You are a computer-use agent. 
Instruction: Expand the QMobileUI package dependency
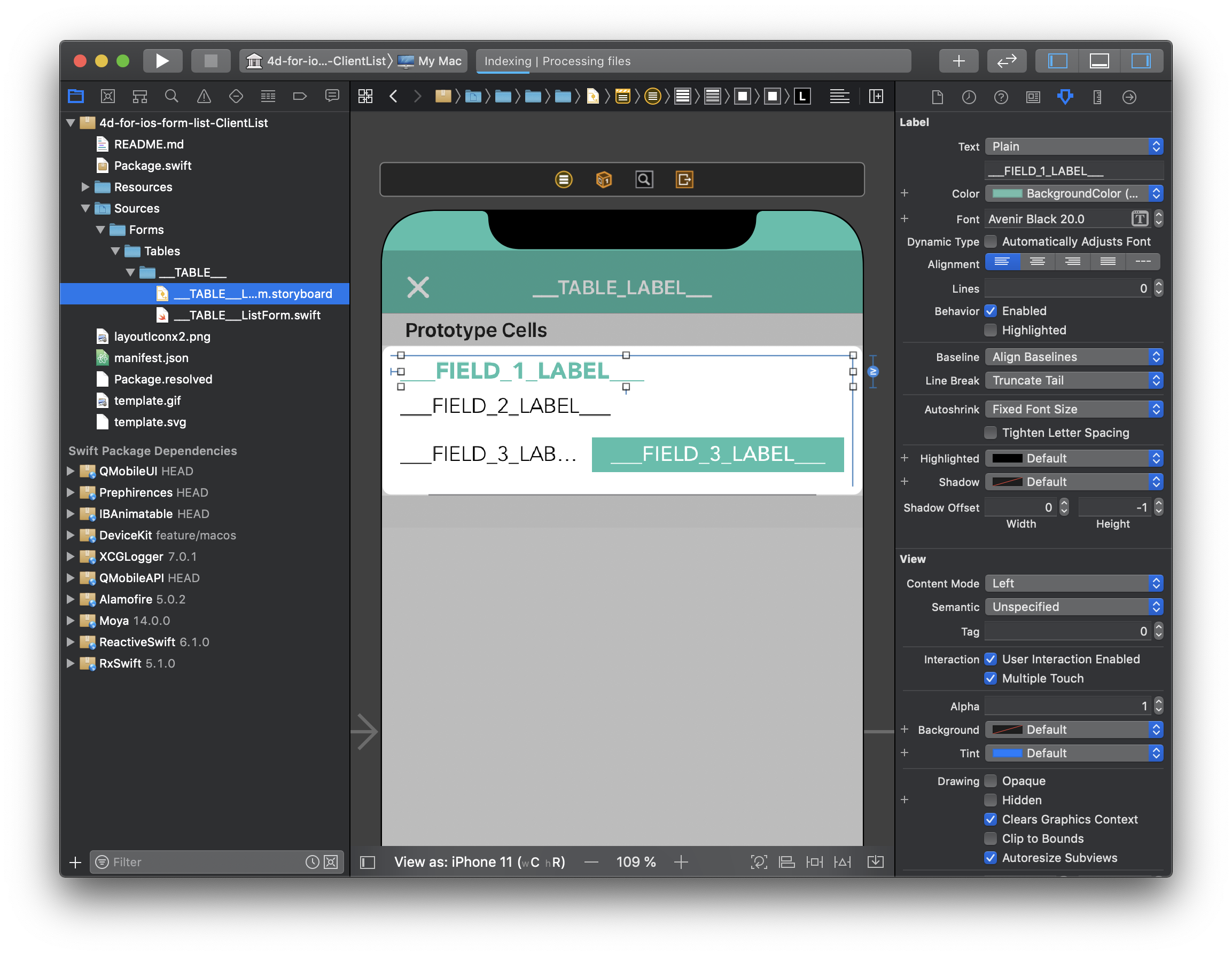point(71,471)
